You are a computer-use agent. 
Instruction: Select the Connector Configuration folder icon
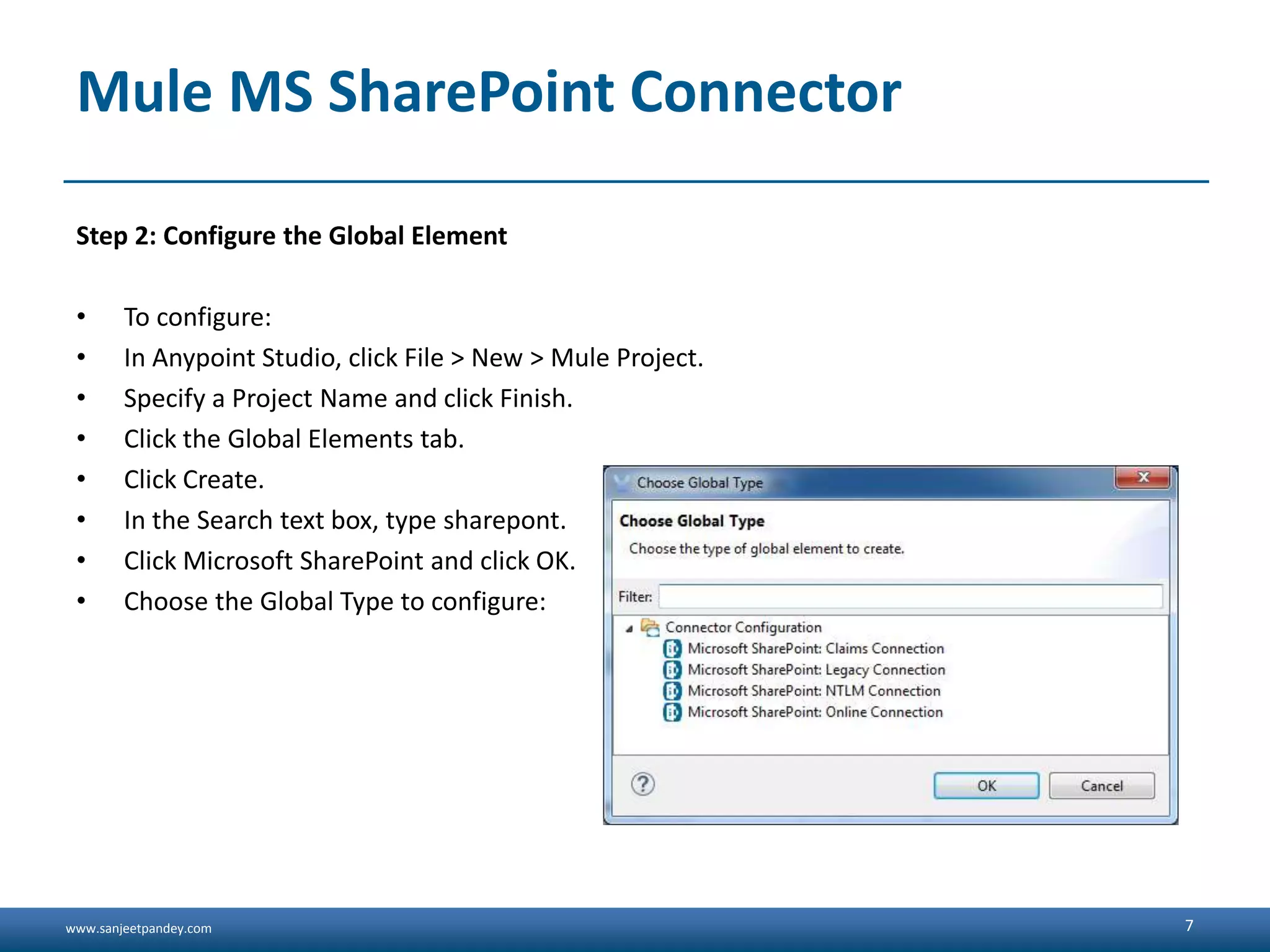pyautogui.click(x=650, y=627)
